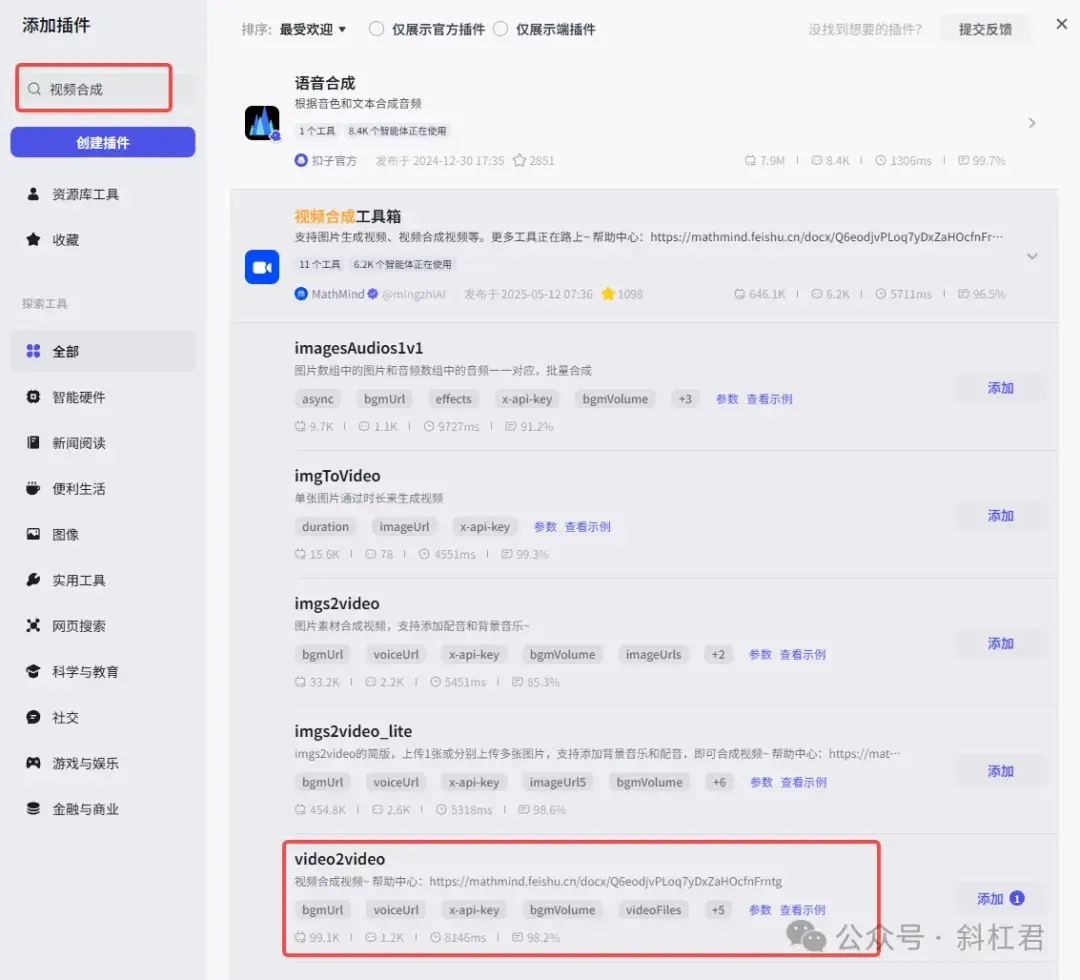Expand the +3 tag in imagesAudios1v1
1080x980 pixels.
pos(685,399)
